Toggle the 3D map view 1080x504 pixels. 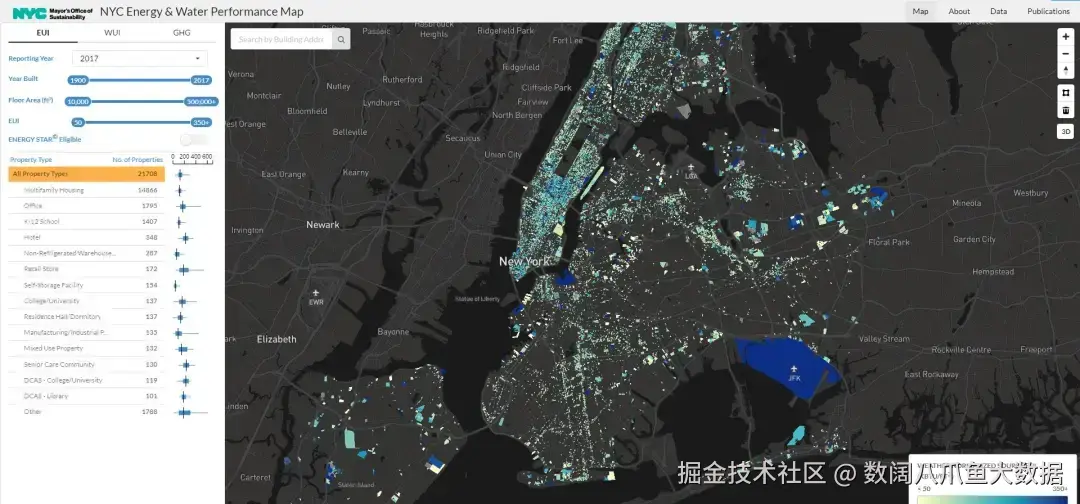click(x=1066, y=132)
